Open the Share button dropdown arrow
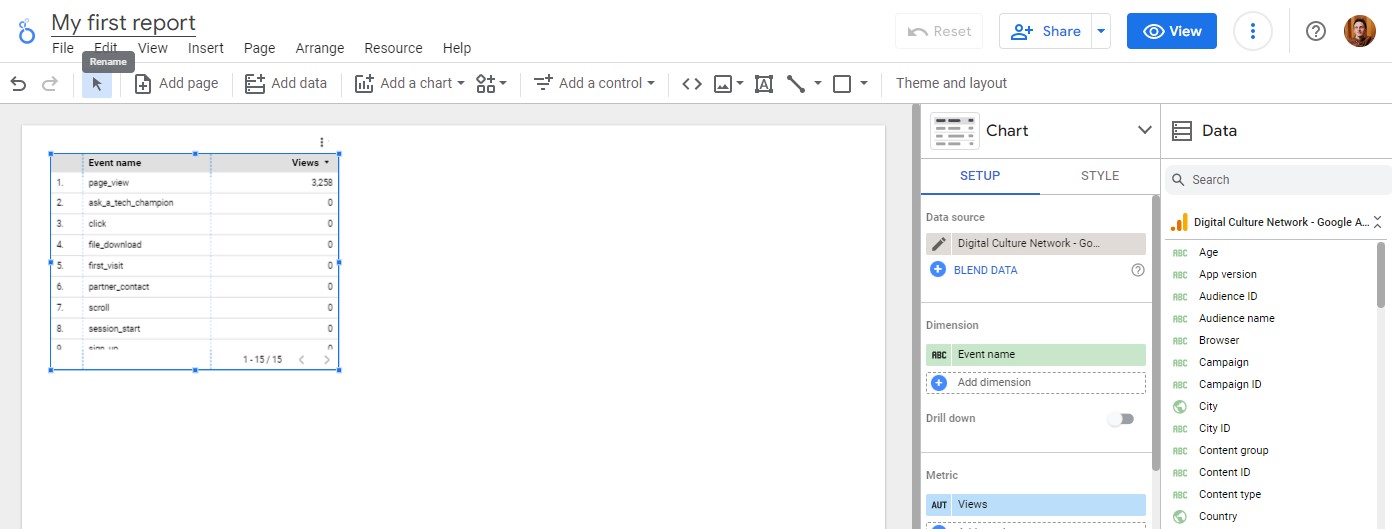1392x529 pixels. pyautogui.click(x=1101, y=31)
